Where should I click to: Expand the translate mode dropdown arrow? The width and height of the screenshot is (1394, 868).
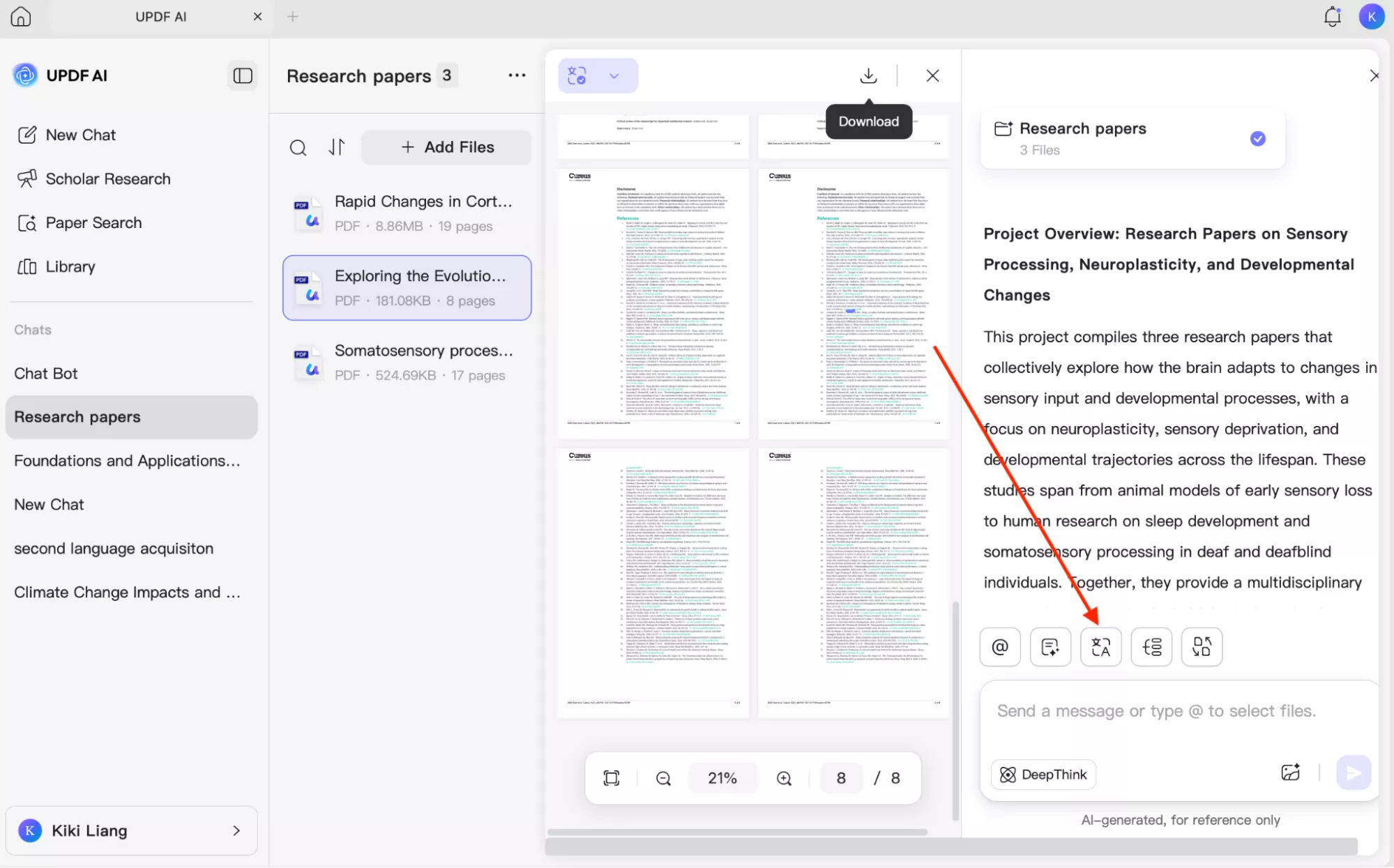[x=614, y=75]
